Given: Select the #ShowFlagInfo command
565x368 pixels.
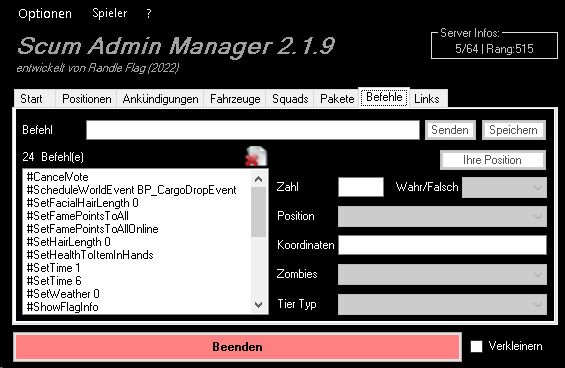Looking at the screenshot, I should (x=137, y=307).
